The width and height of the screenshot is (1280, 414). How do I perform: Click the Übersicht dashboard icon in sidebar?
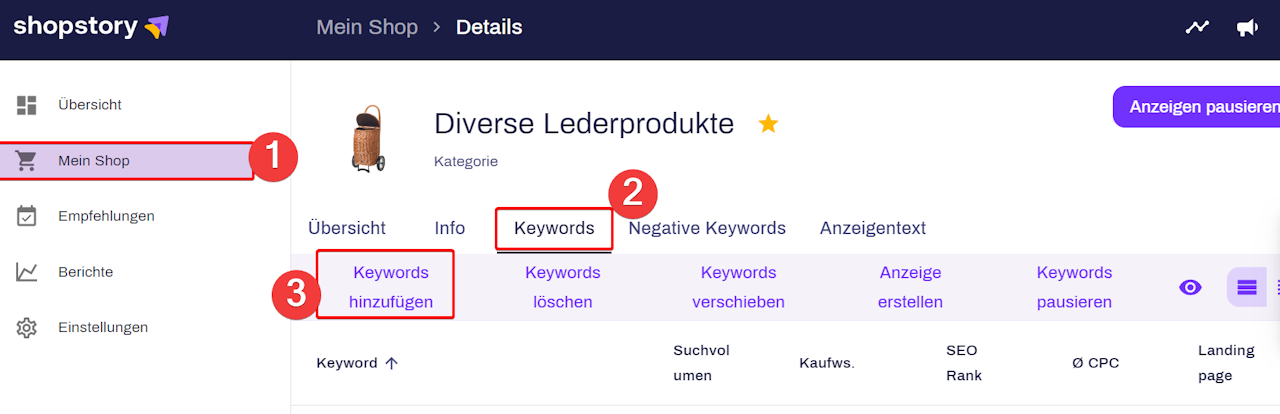point(27,105)
